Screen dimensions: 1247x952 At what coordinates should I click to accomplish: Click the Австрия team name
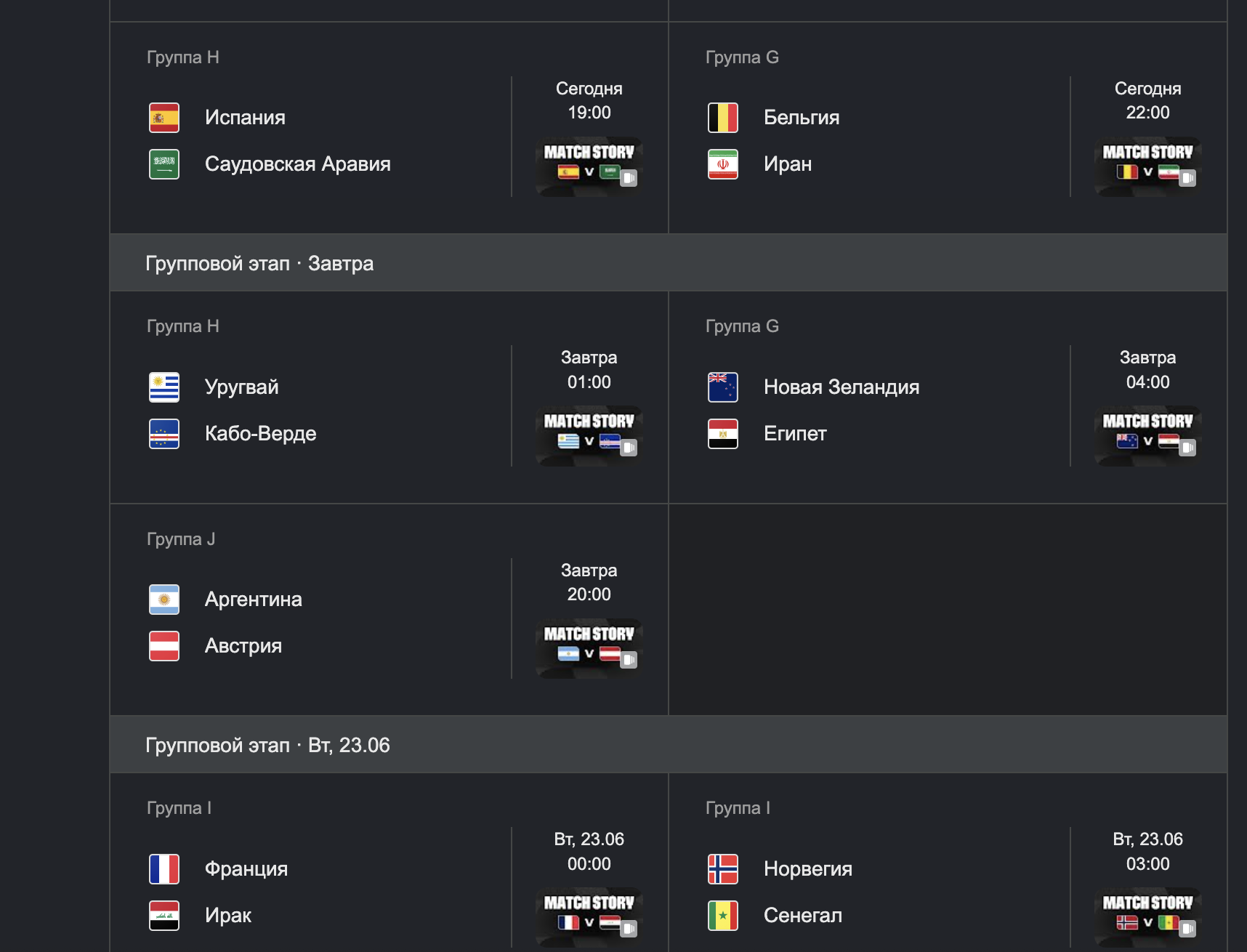pyautogui.click(x=243, y=646)
